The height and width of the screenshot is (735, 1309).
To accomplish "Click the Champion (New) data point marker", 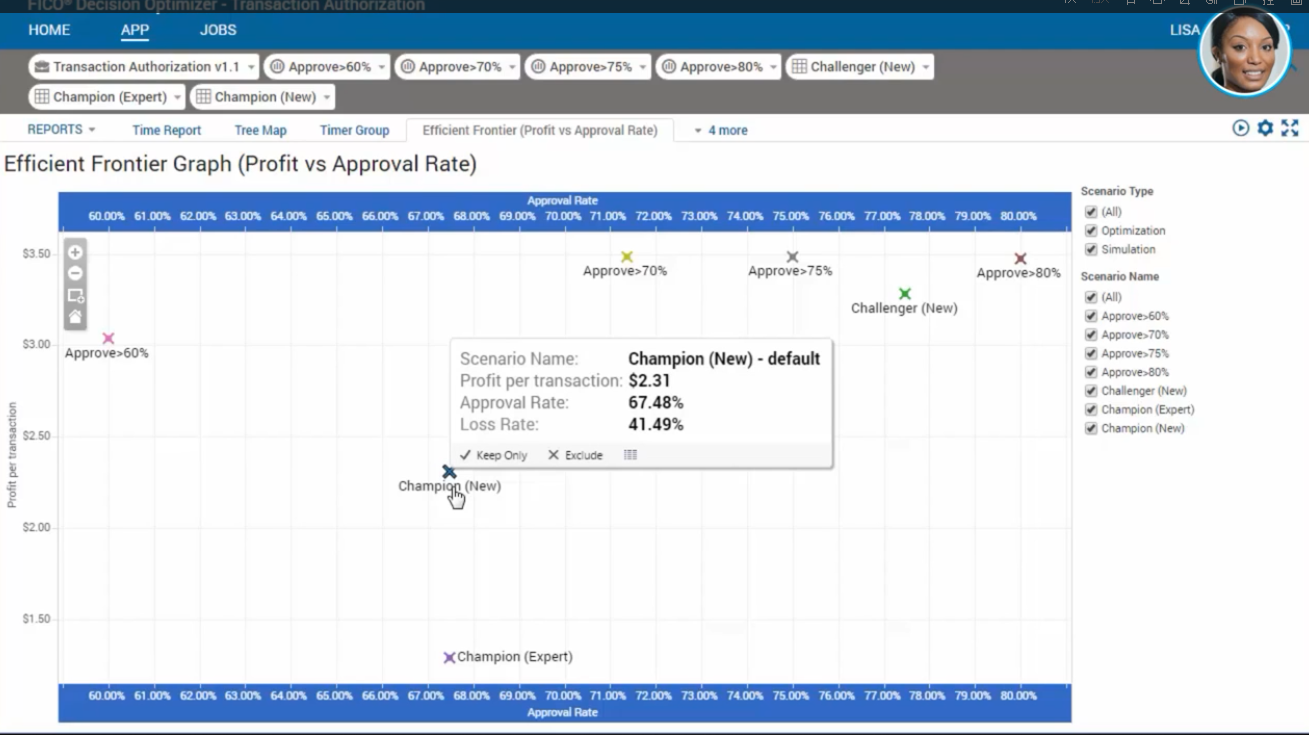I will [449, 472].
